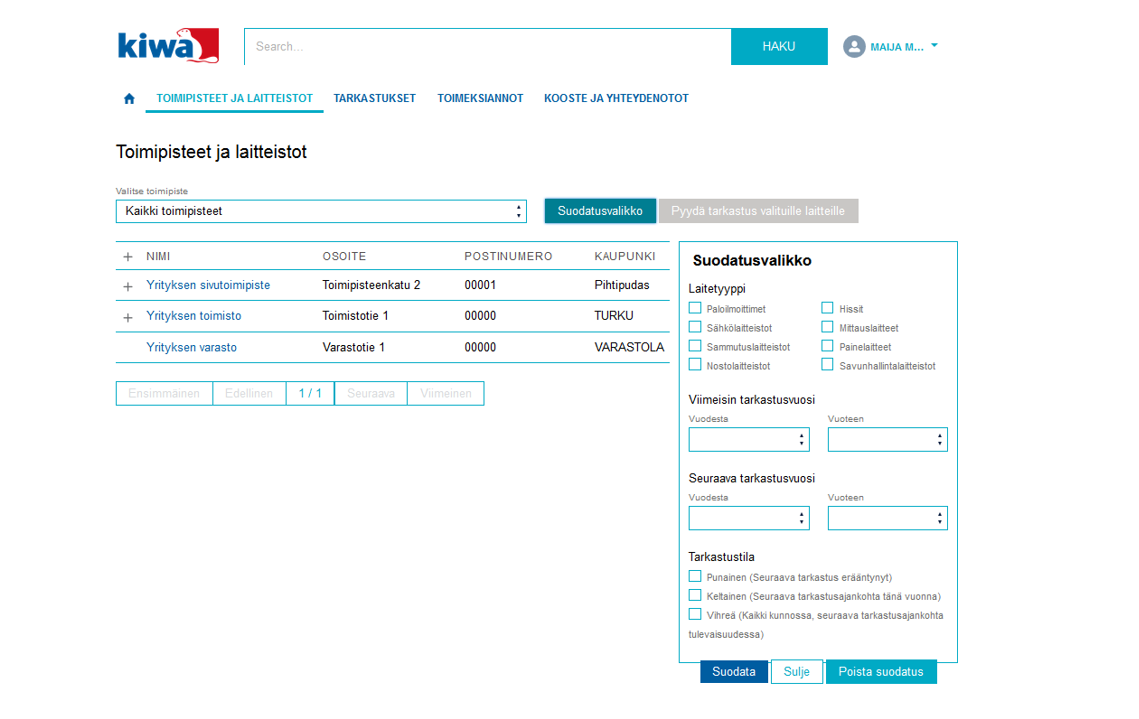Click into the Search input field
This screenshot has width=1139, height=719.
pyautogui.click(x=487, y=47)
